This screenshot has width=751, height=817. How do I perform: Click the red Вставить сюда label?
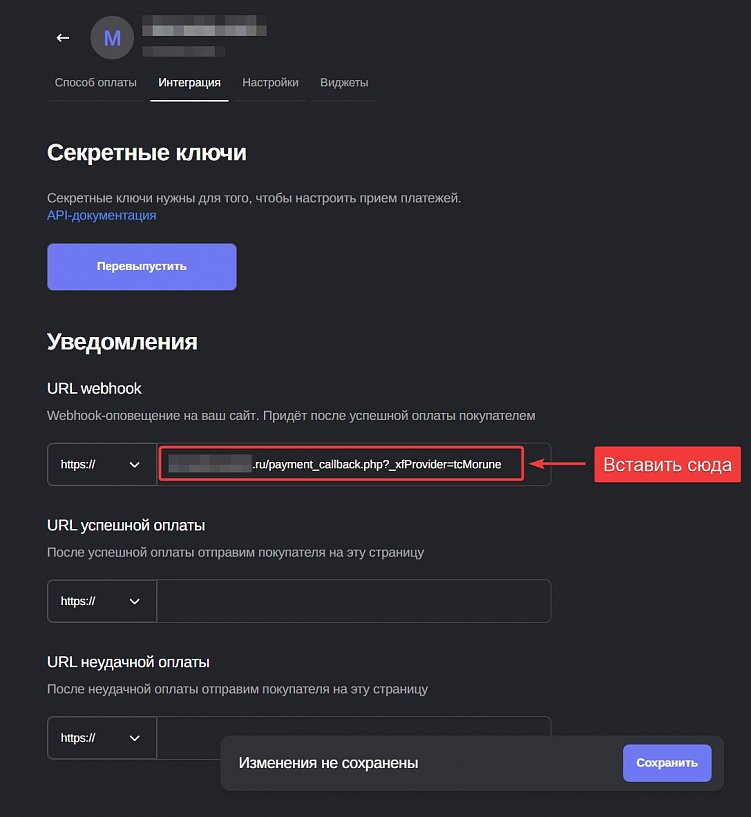(666, 464)
